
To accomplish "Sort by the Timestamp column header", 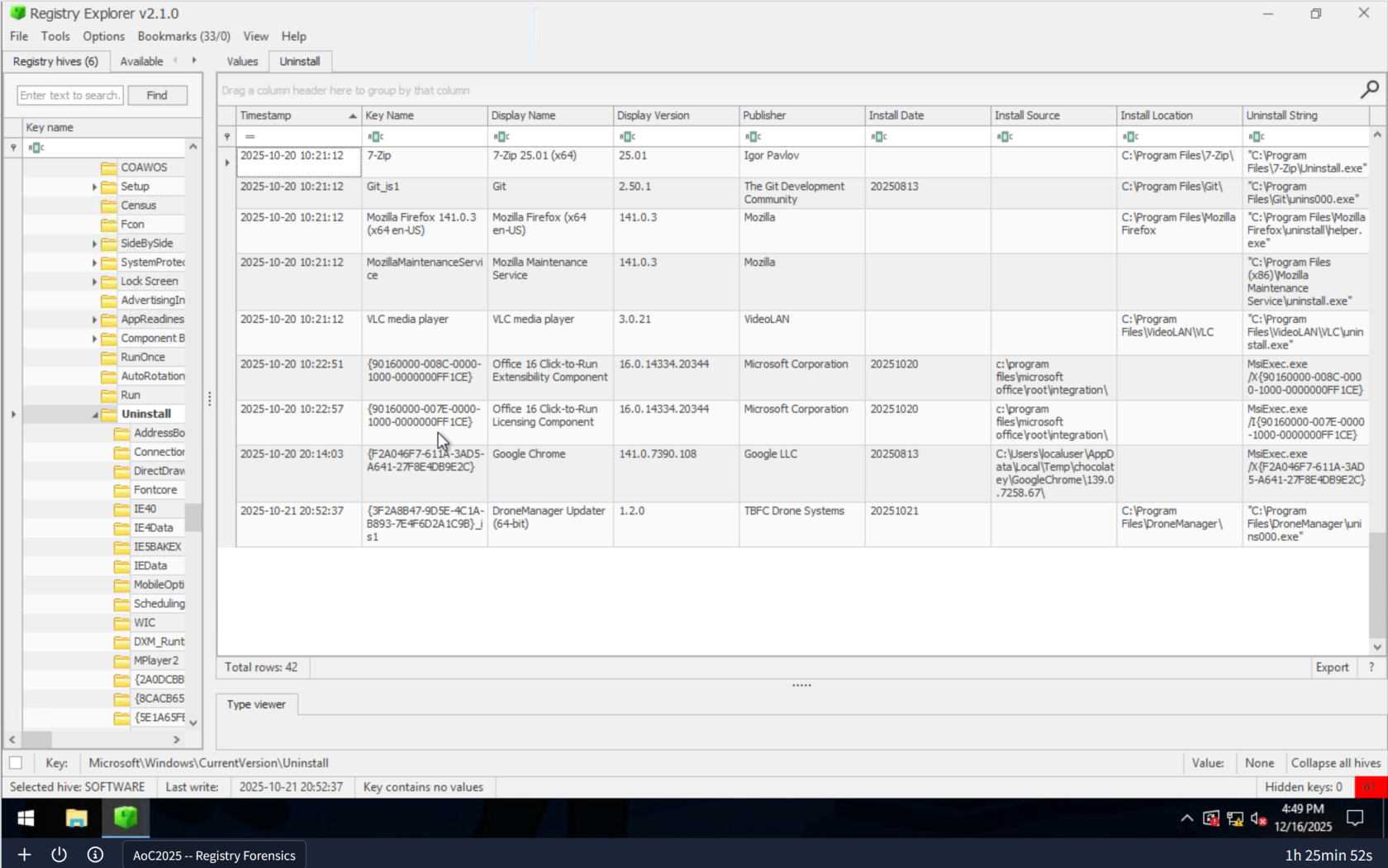I will coord(298,116).
